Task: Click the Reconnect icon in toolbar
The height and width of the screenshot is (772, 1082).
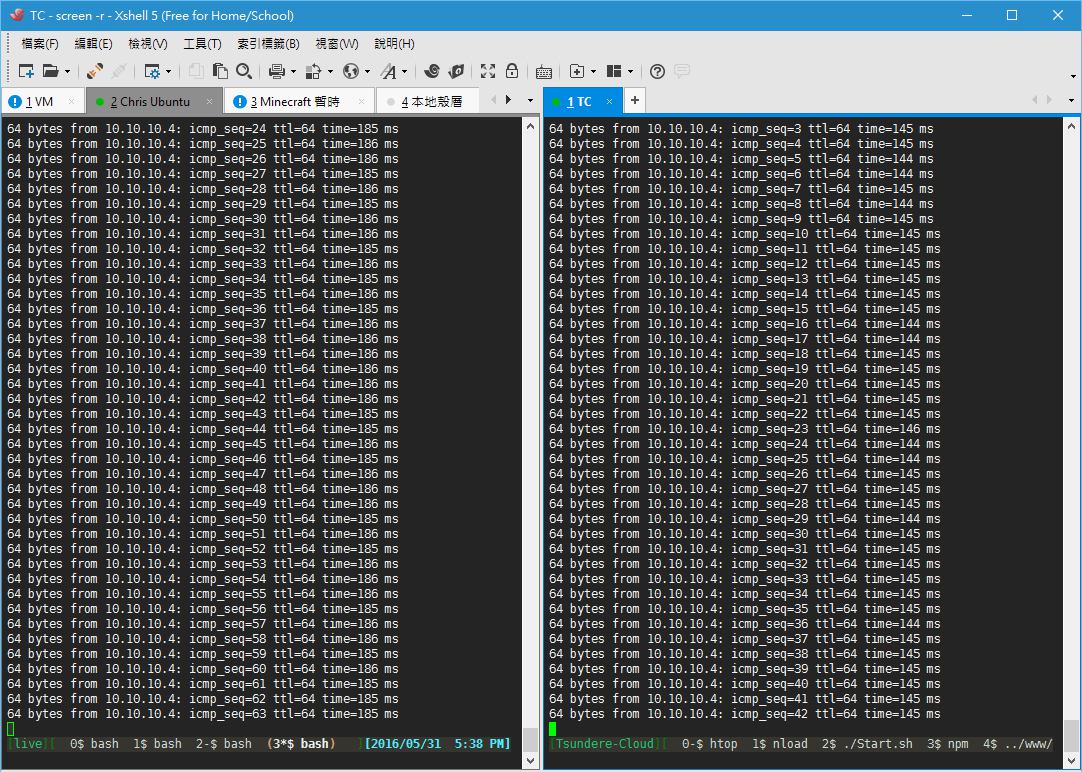Action: 95,71
